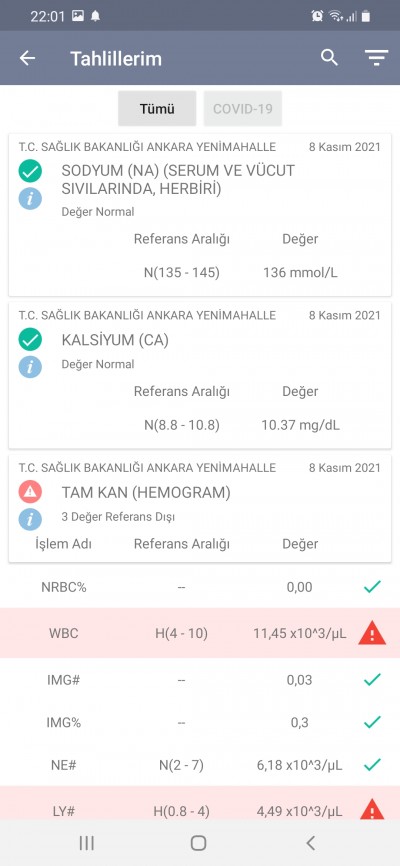Open Android recent apps button
This screenshot has width=400, height=866.
coord(87,843)
